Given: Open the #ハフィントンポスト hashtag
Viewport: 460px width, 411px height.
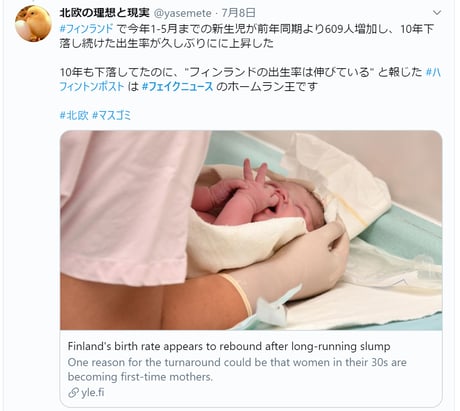Looking at the screenshot, I should pyautogui.click(x=250, y=79).
